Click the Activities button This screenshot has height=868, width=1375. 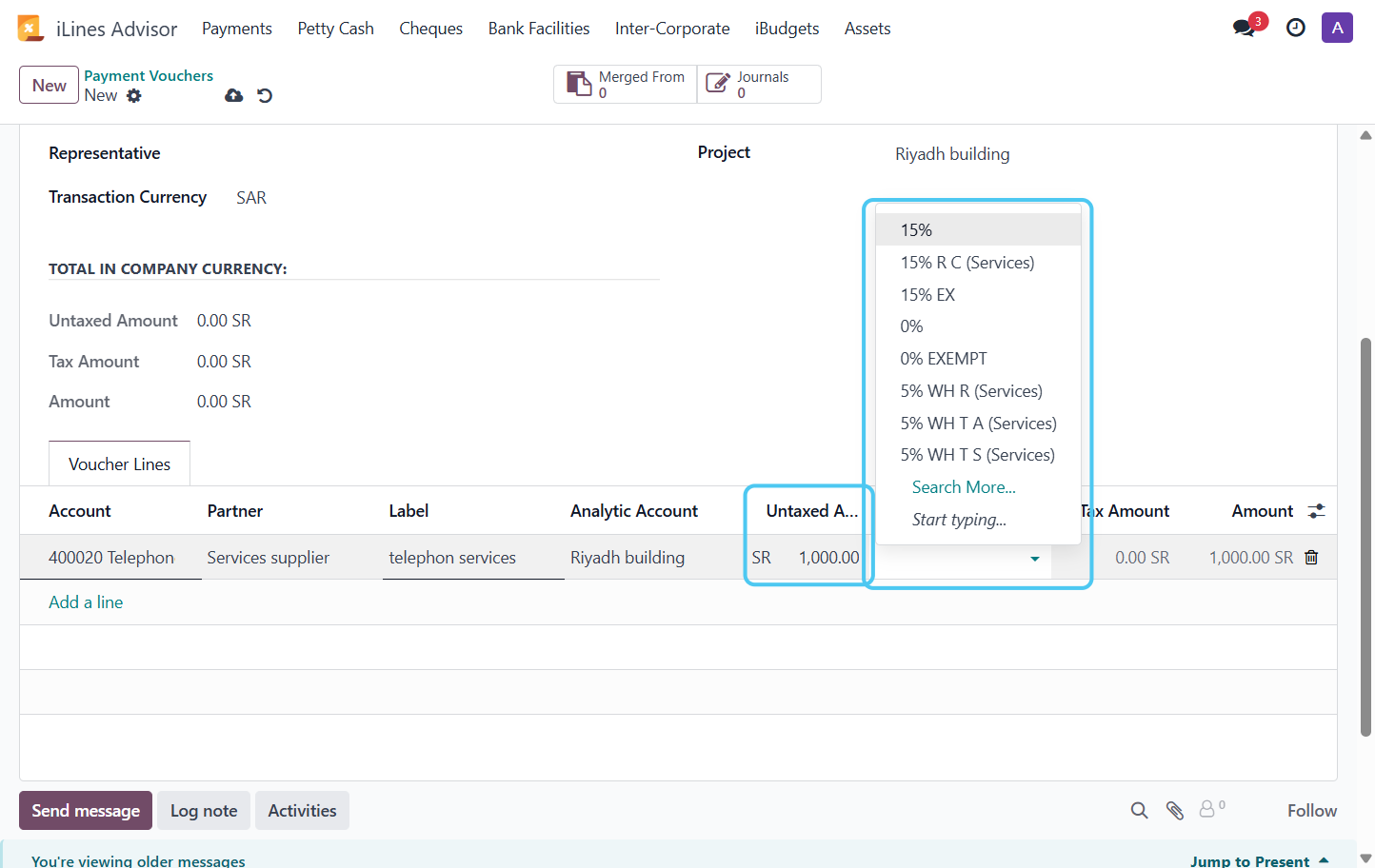pos(302,811)
